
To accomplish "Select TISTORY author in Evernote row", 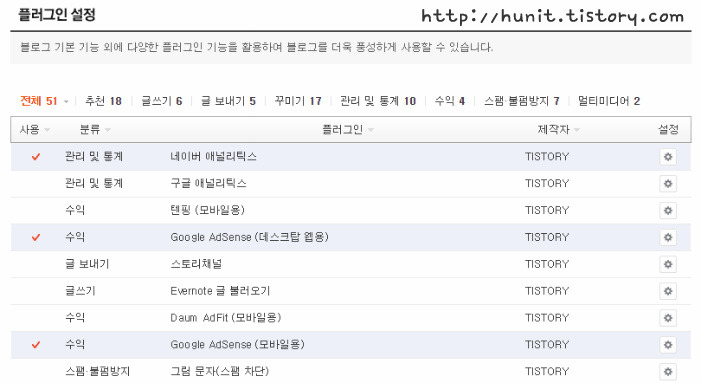I will (547, 291).
